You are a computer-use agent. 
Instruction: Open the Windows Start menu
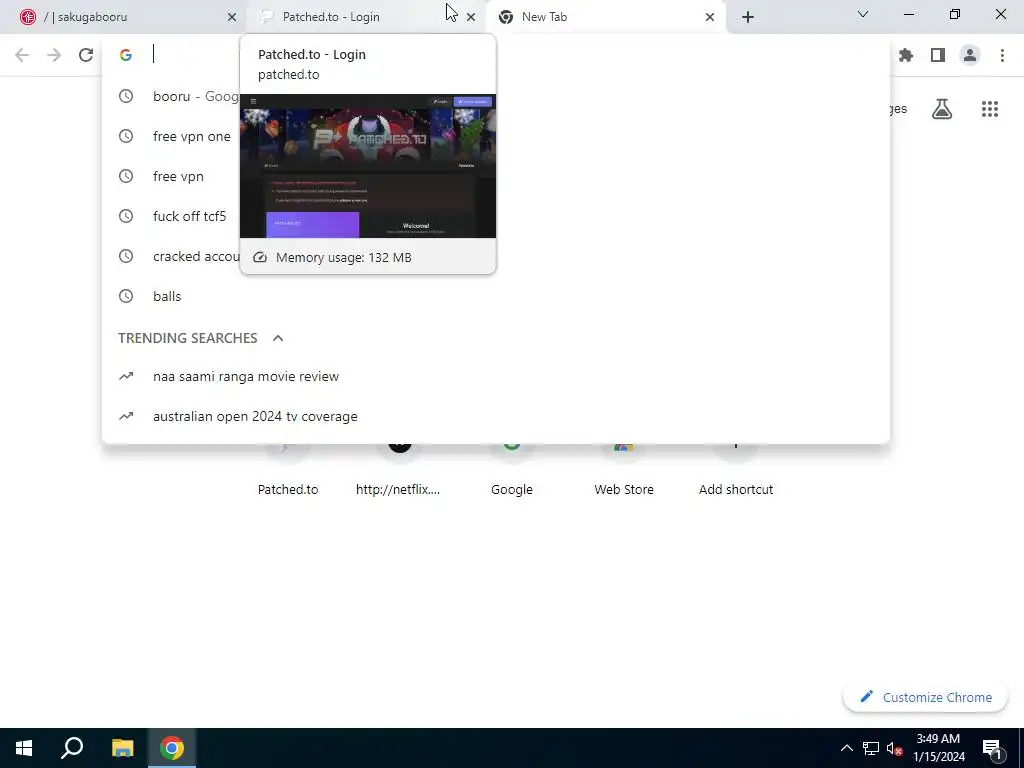(24, 748)
